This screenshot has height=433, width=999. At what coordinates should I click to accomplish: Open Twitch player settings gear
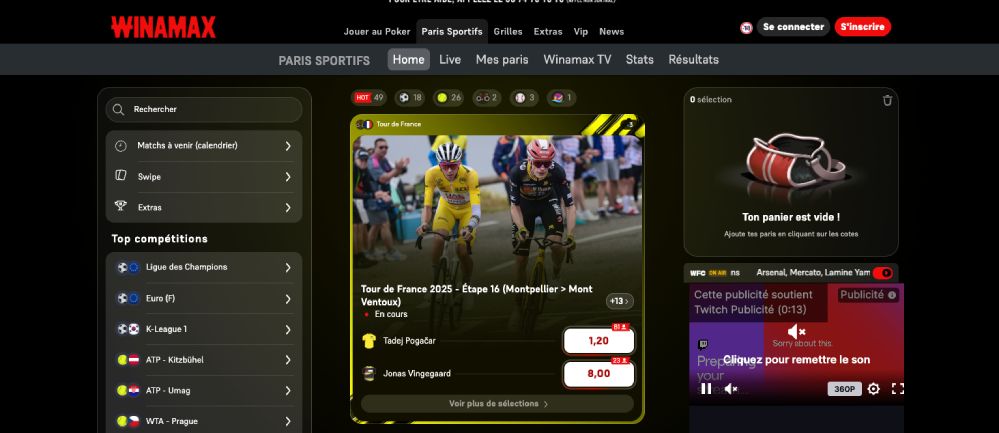click(x=873, y=388)
